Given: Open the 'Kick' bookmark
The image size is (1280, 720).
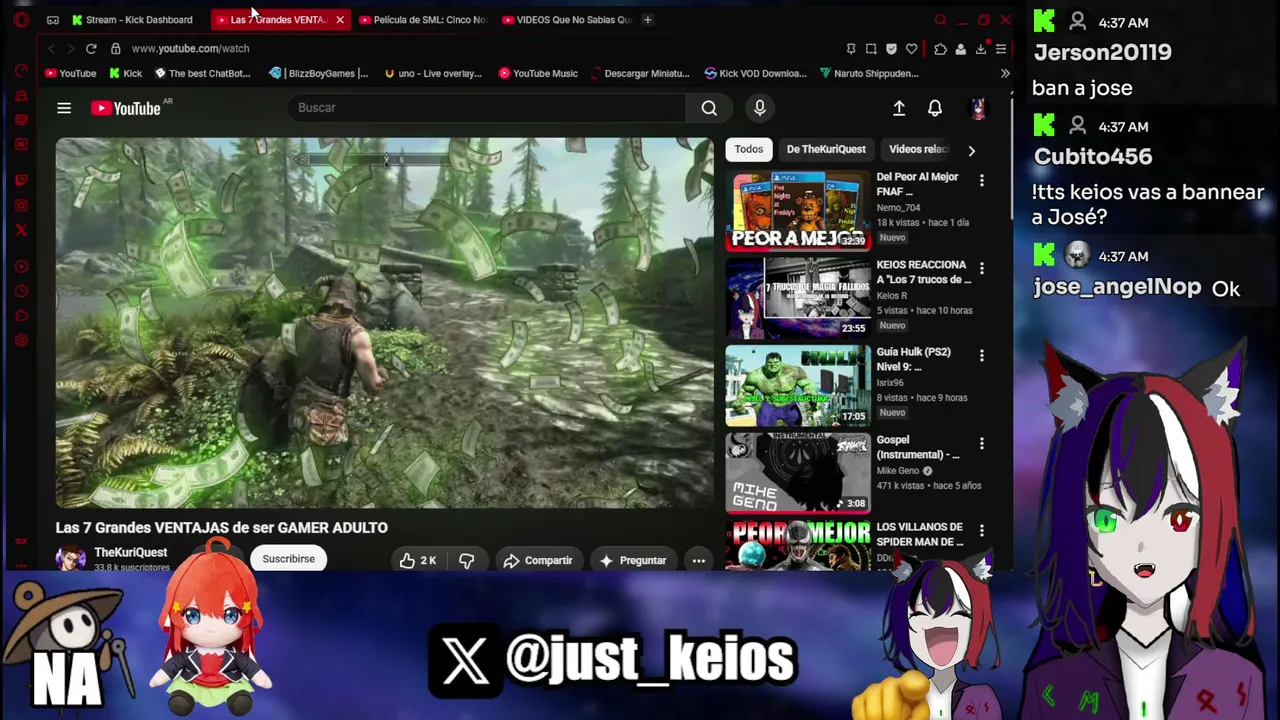Looking at the screenshot, I should pos(126,73).
